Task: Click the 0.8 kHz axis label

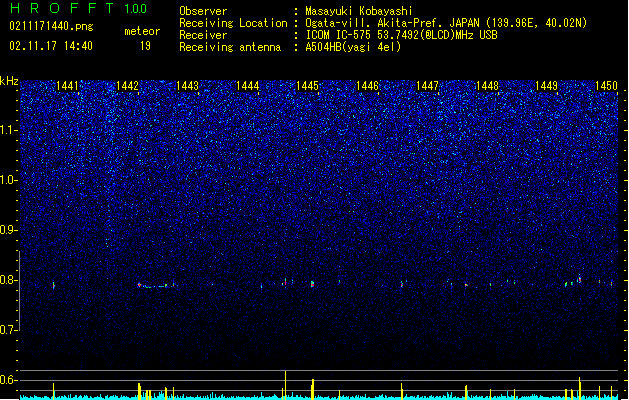Action: point(8,280)
